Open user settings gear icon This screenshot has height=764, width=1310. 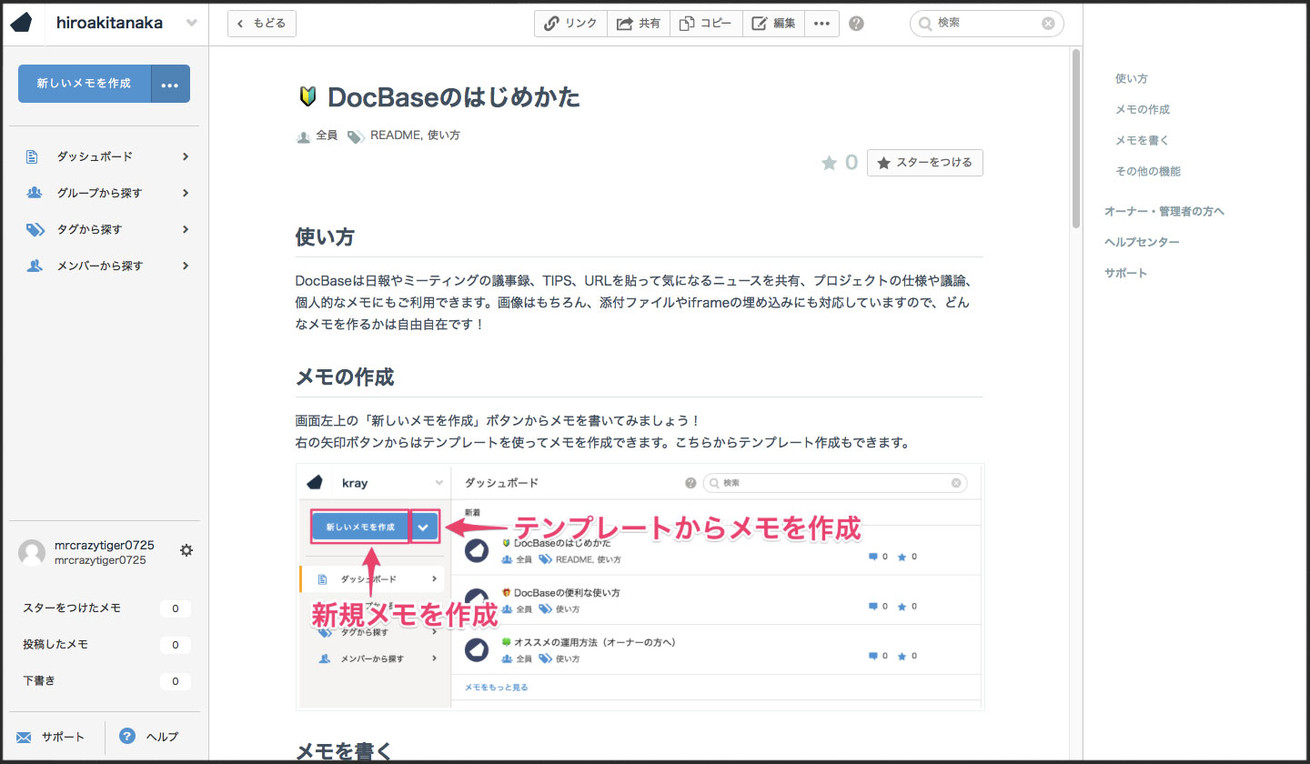(x=186, y=551)
